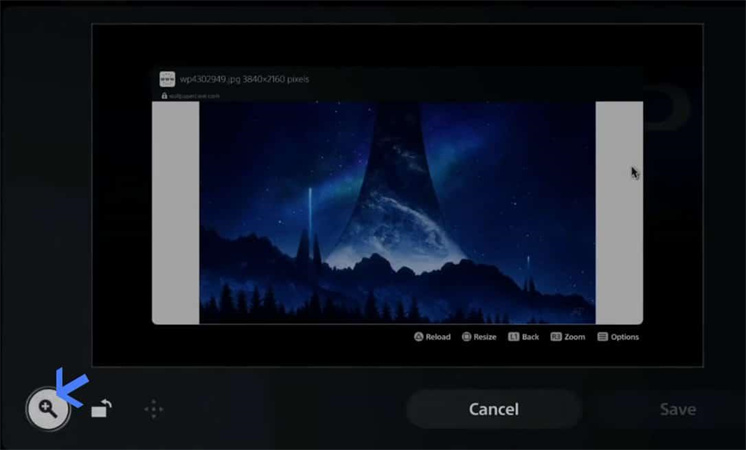Viewport: 746px width, 450px height.
Task: Cancel the image editing
Action: pos(494,409)
